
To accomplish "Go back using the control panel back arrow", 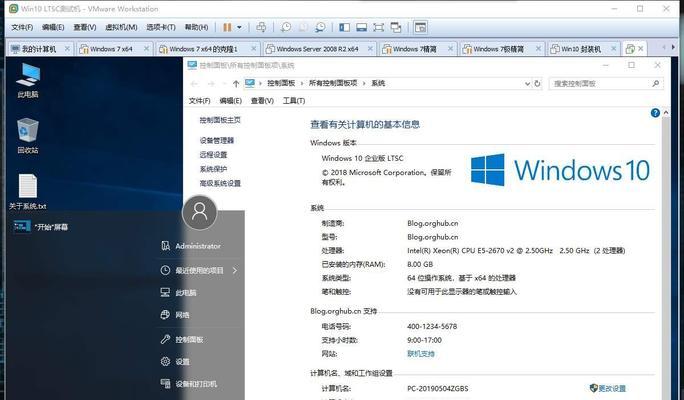I will pos(195,84).
